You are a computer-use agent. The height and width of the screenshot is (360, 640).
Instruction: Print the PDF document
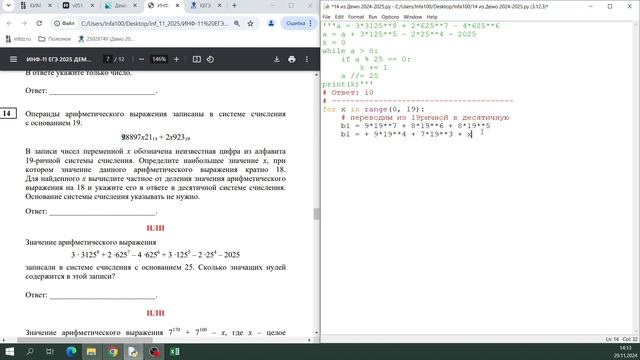point(291,59)
